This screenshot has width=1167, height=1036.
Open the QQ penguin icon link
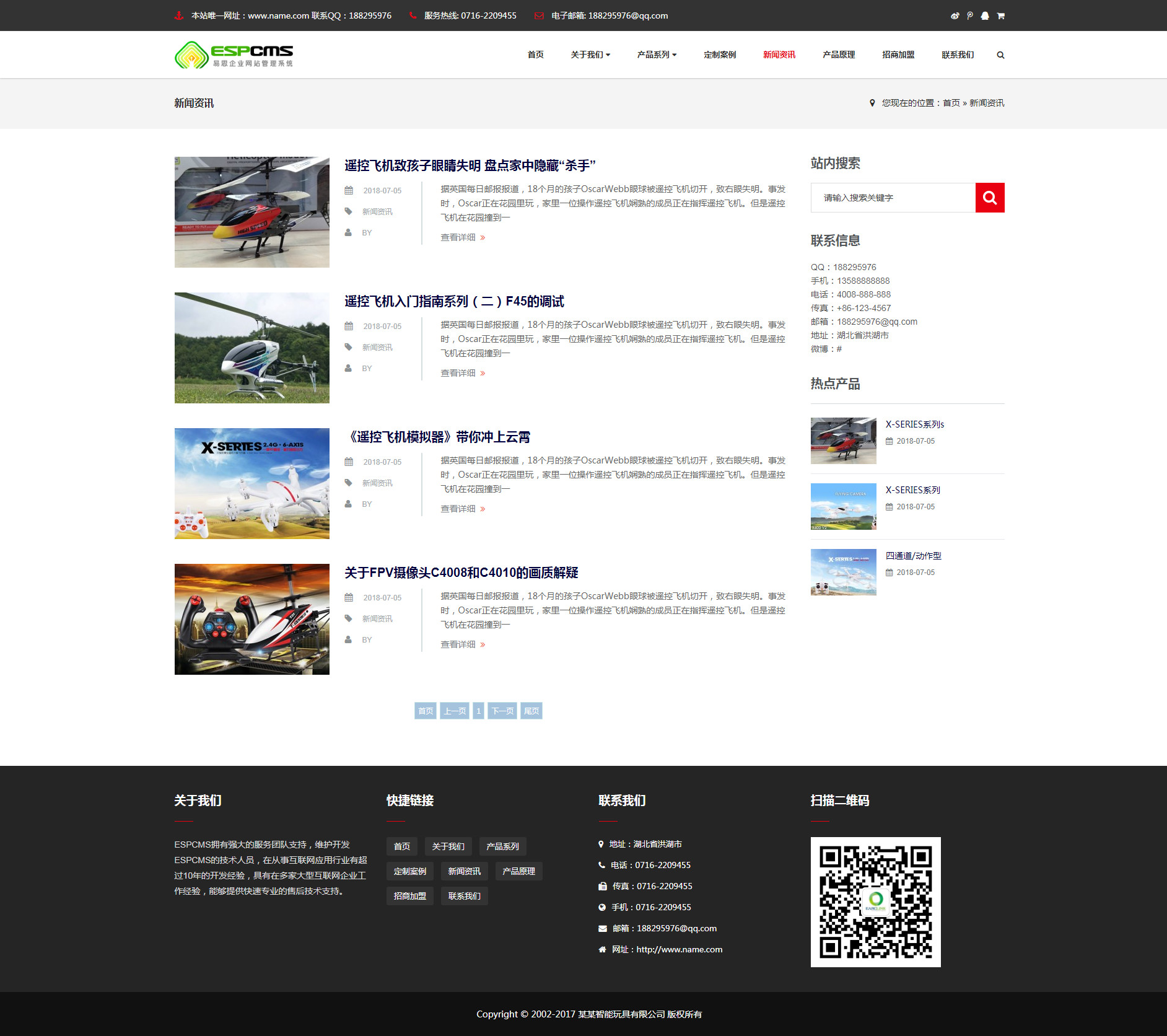(985, 15)
